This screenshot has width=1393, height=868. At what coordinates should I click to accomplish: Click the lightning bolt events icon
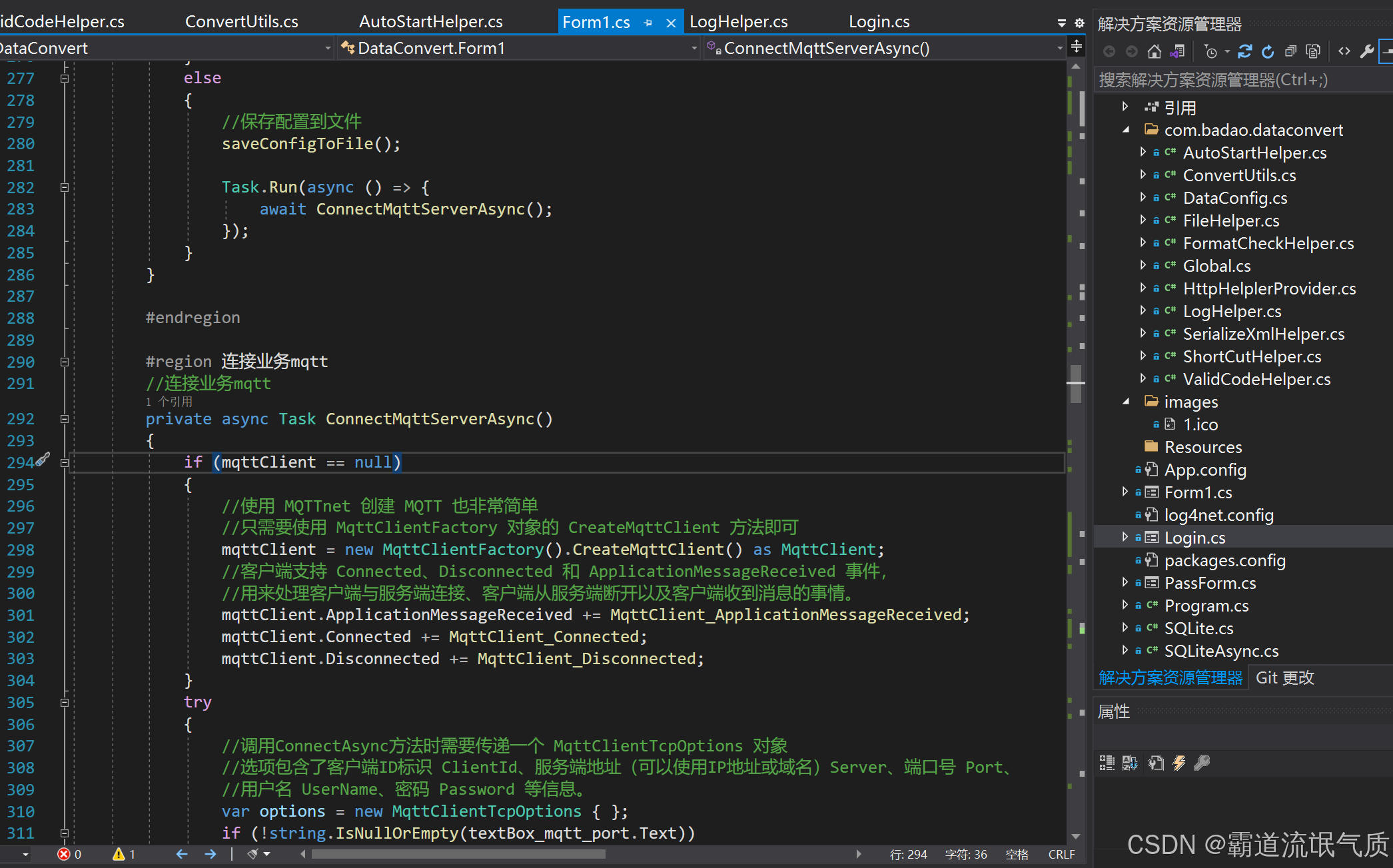[1179, 763]
